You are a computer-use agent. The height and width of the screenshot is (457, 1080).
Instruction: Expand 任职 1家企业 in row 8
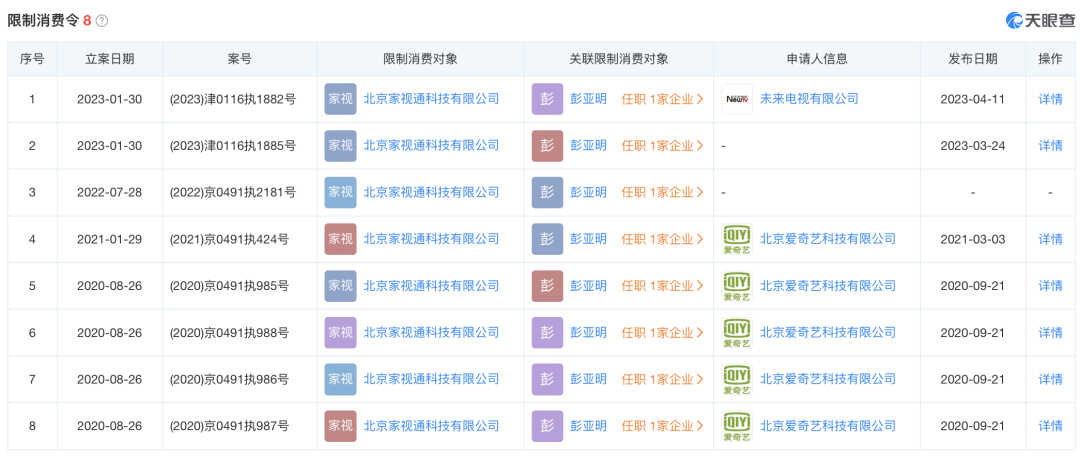coord(662,426)
